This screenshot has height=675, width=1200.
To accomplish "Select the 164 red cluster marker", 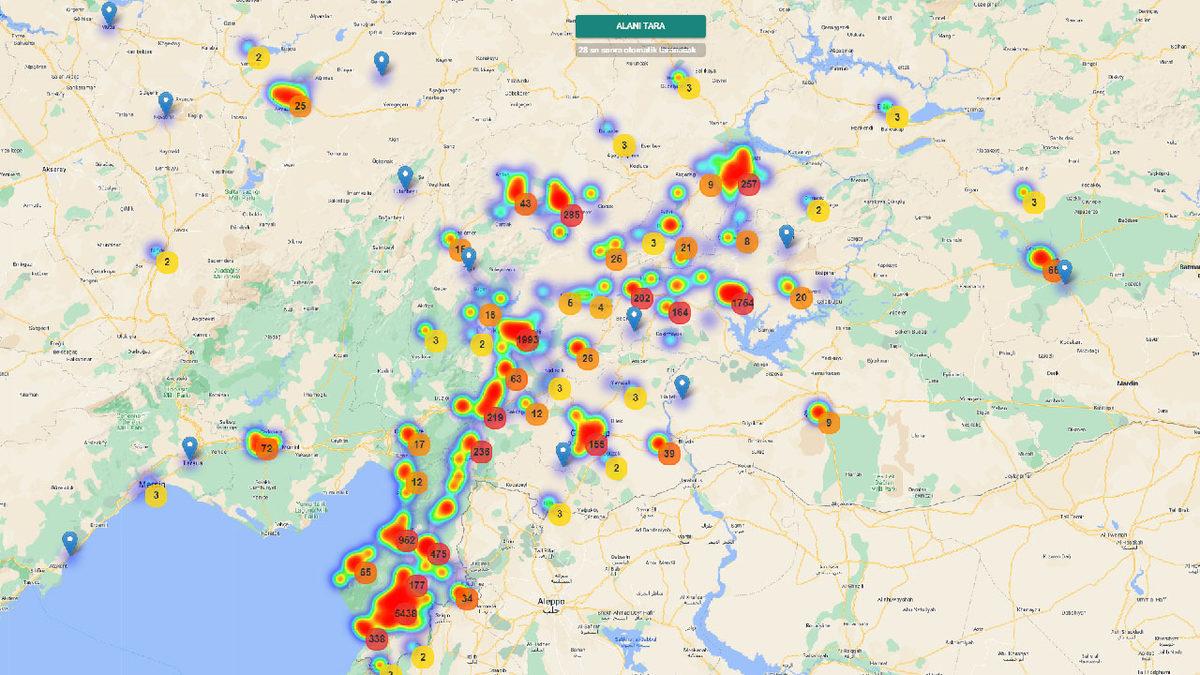I will tap(681, 313).
